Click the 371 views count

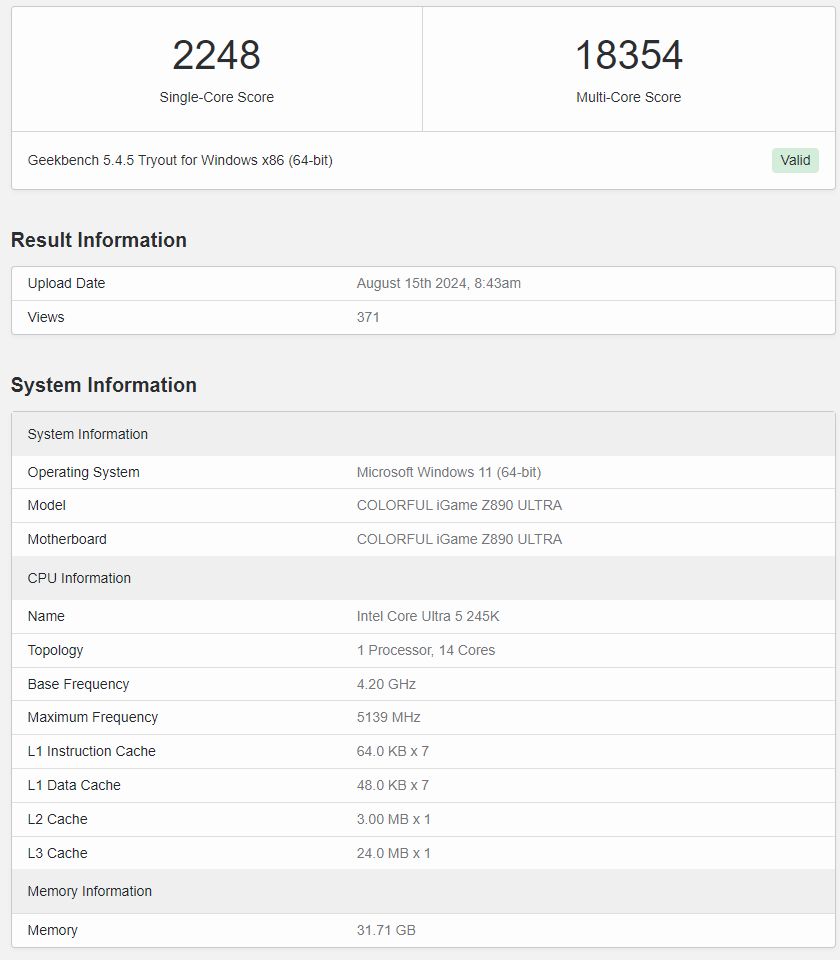coord(368,317)
